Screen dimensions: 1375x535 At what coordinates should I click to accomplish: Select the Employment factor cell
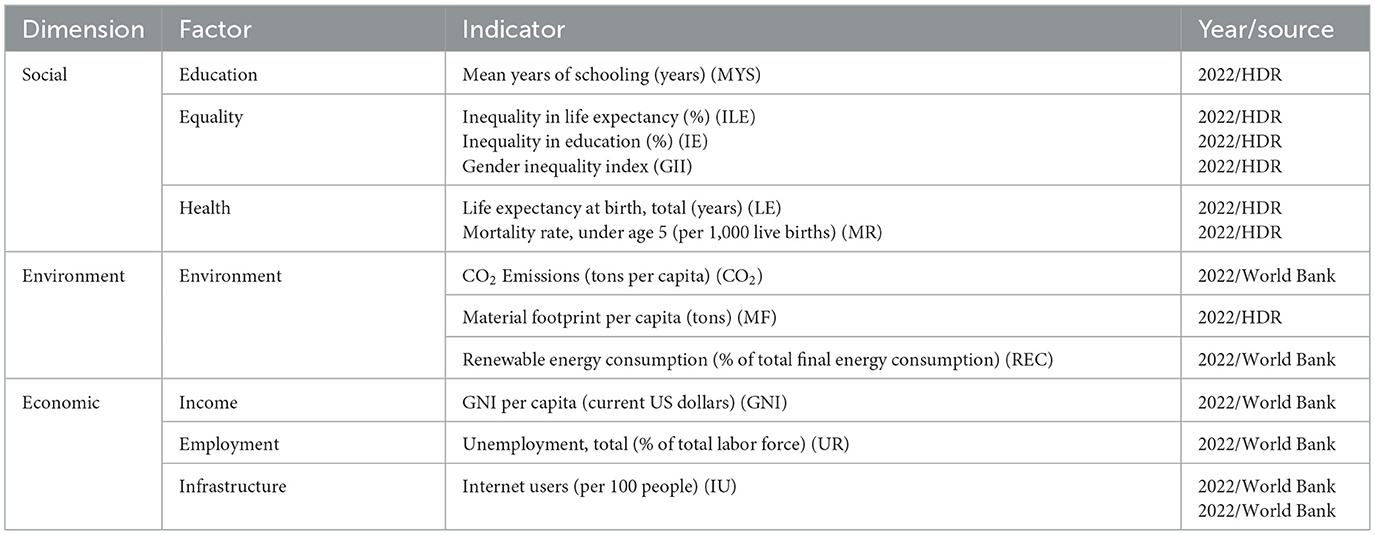pos(229,444)
